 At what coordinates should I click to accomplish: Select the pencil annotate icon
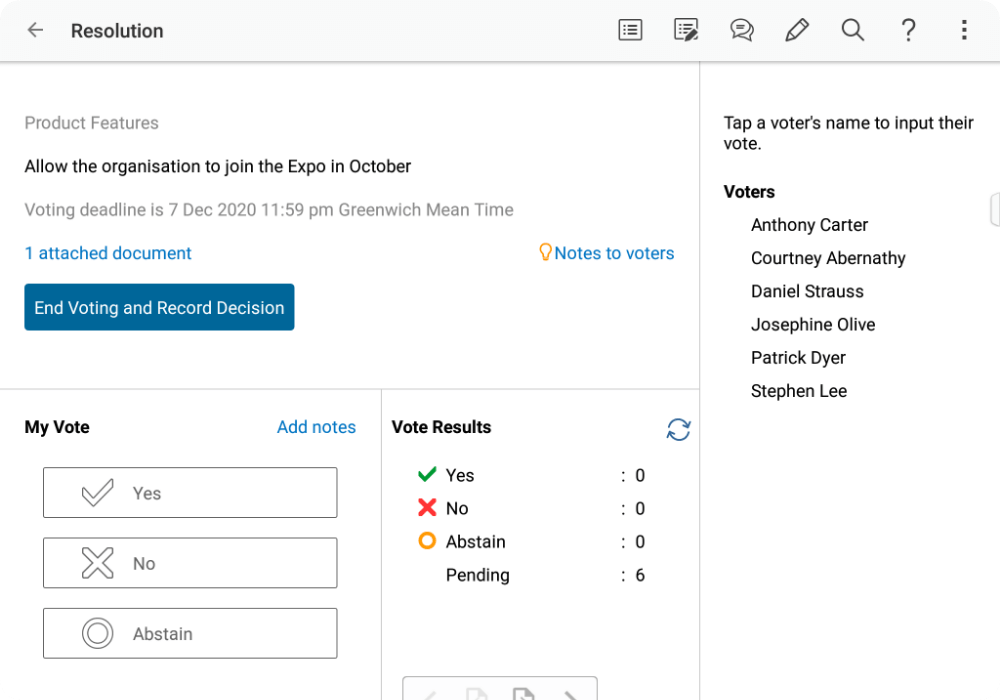point(797,30)
